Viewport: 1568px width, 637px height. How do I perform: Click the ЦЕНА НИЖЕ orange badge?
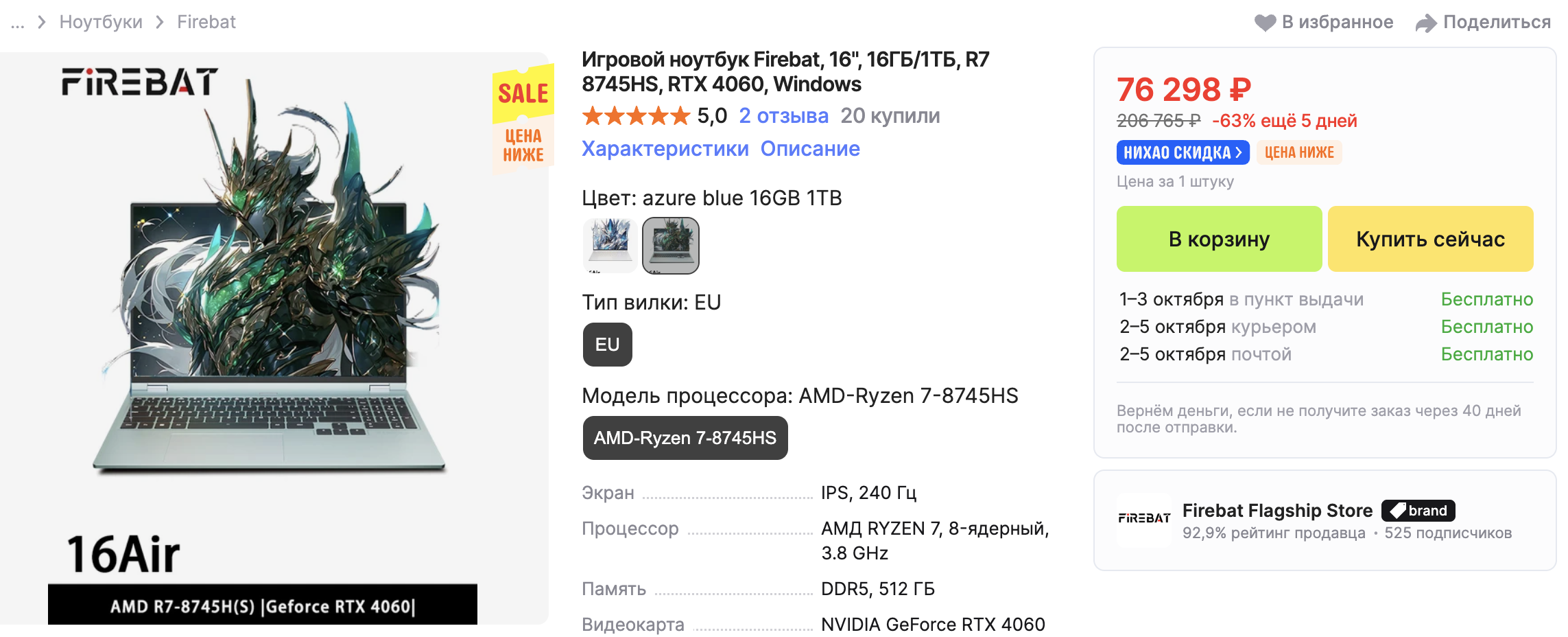[x=1299, y=152]
